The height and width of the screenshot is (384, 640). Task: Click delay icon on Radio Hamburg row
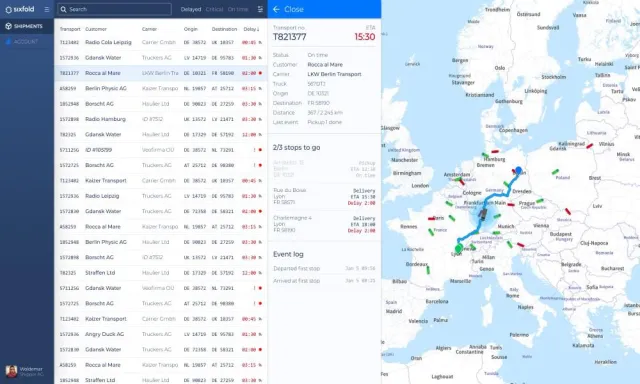coord(260,119)
